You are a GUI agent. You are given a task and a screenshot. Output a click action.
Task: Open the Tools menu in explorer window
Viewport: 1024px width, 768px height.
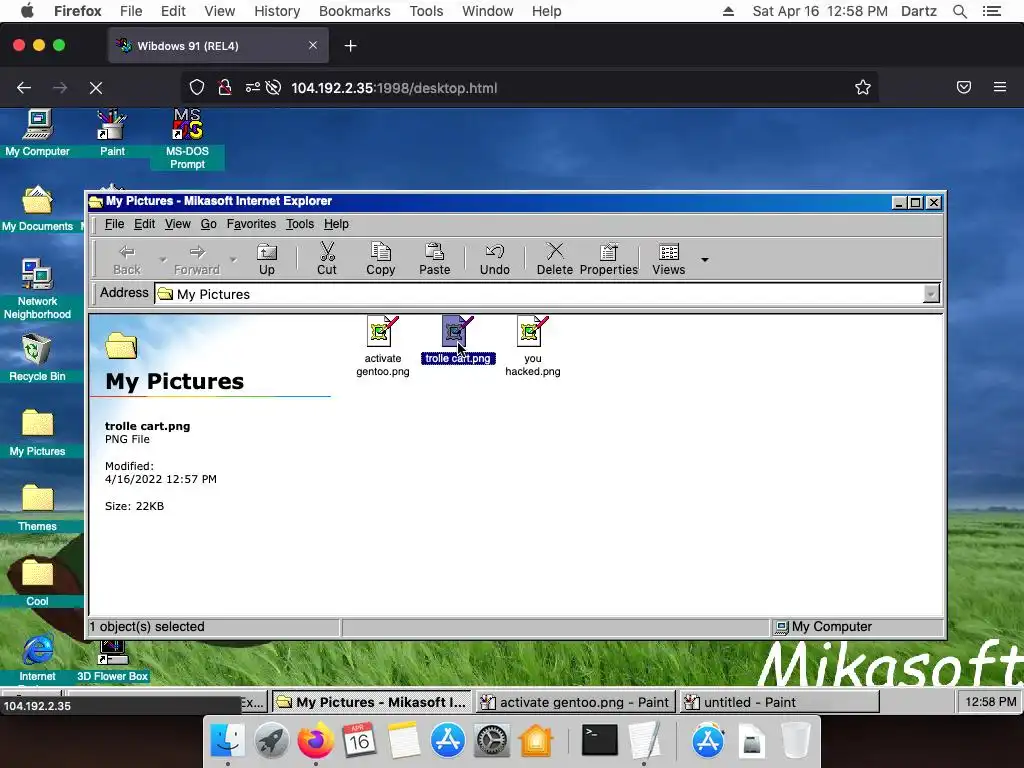tap(300, 224)
